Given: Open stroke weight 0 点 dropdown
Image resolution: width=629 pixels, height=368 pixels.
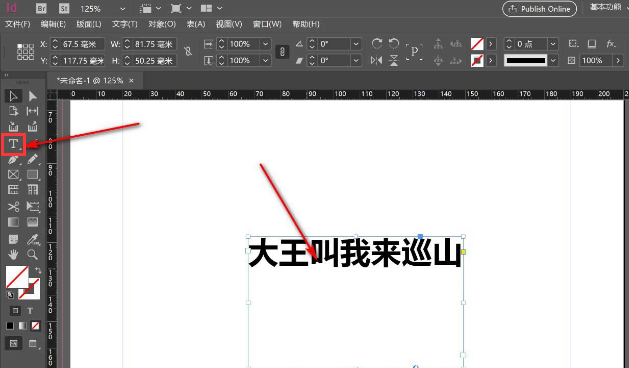Looking at the screenshot, I should 553,44.
